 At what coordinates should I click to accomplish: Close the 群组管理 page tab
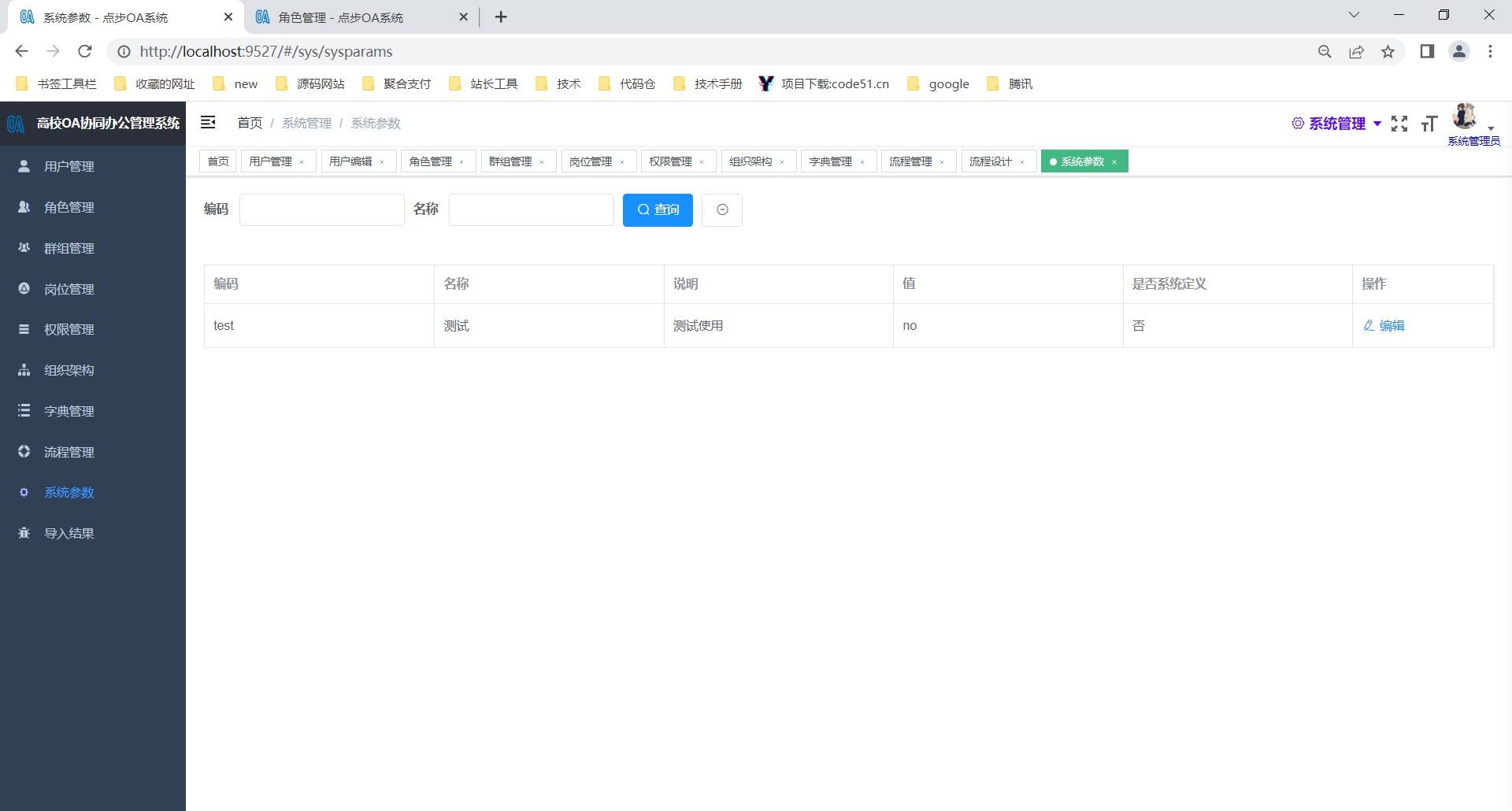point(542,162)
